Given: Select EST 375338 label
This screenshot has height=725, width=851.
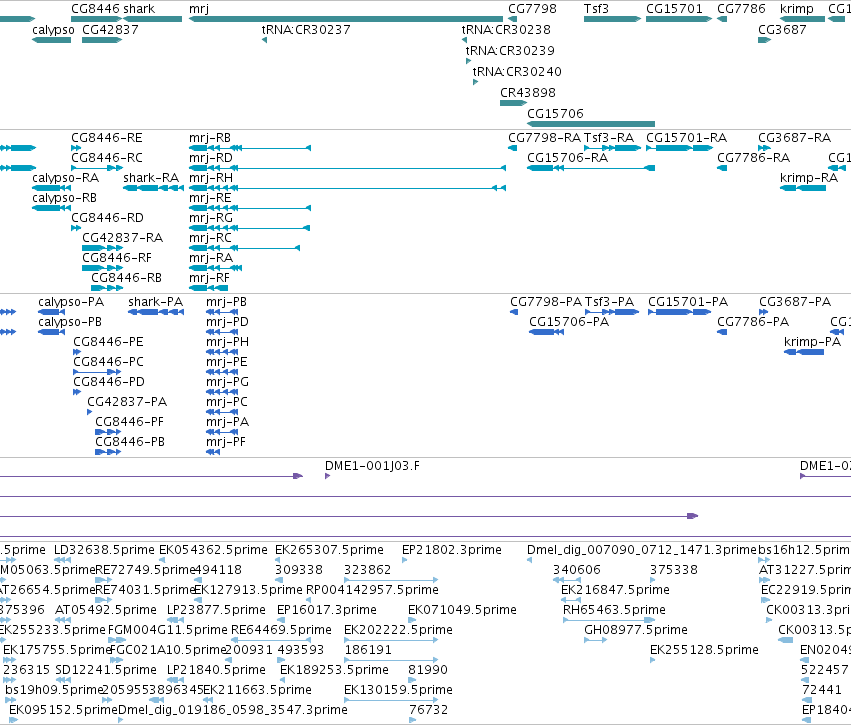Looking at the screenshot, I should tap(674, 570).
